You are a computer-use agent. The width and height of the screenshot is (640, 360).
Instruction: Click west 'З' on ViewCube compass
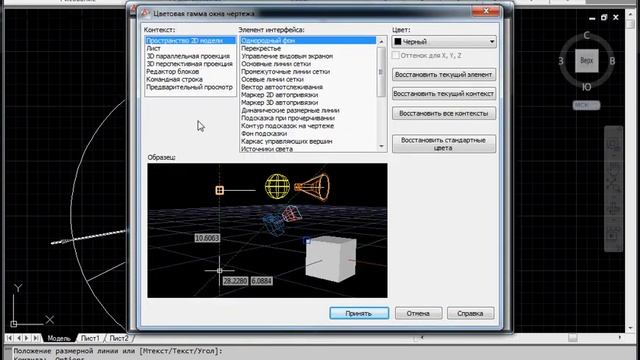561,61
